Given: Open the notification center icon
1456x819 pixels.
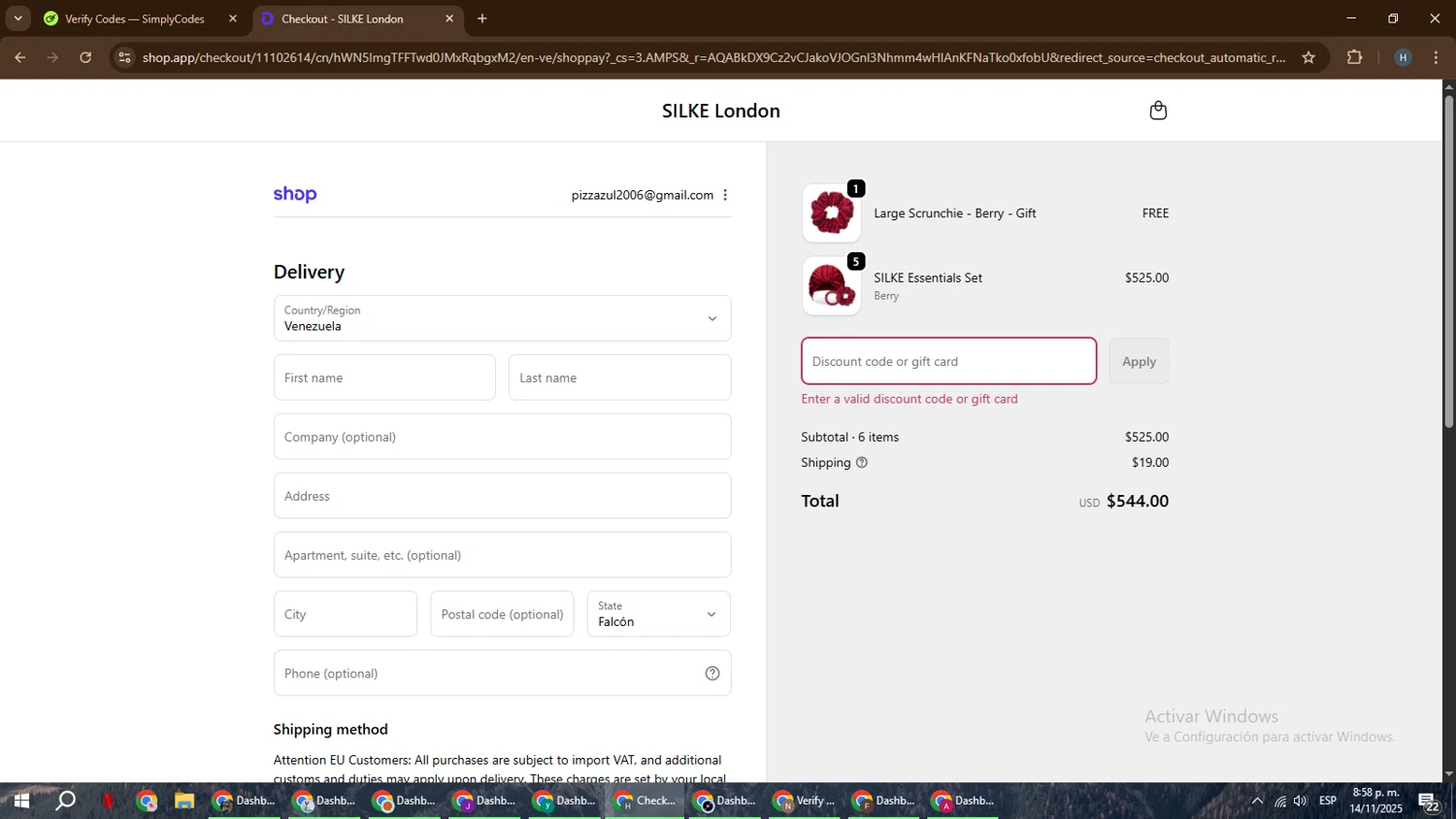Looking at the screenshot, I should click(x=1429, y=801).
